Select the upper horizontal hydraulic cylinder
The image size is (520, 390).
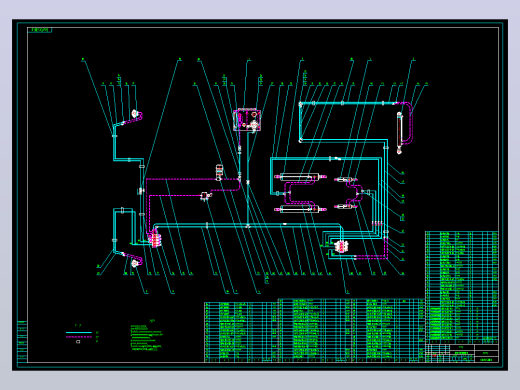pyautogui.click(x=300, y=177)
